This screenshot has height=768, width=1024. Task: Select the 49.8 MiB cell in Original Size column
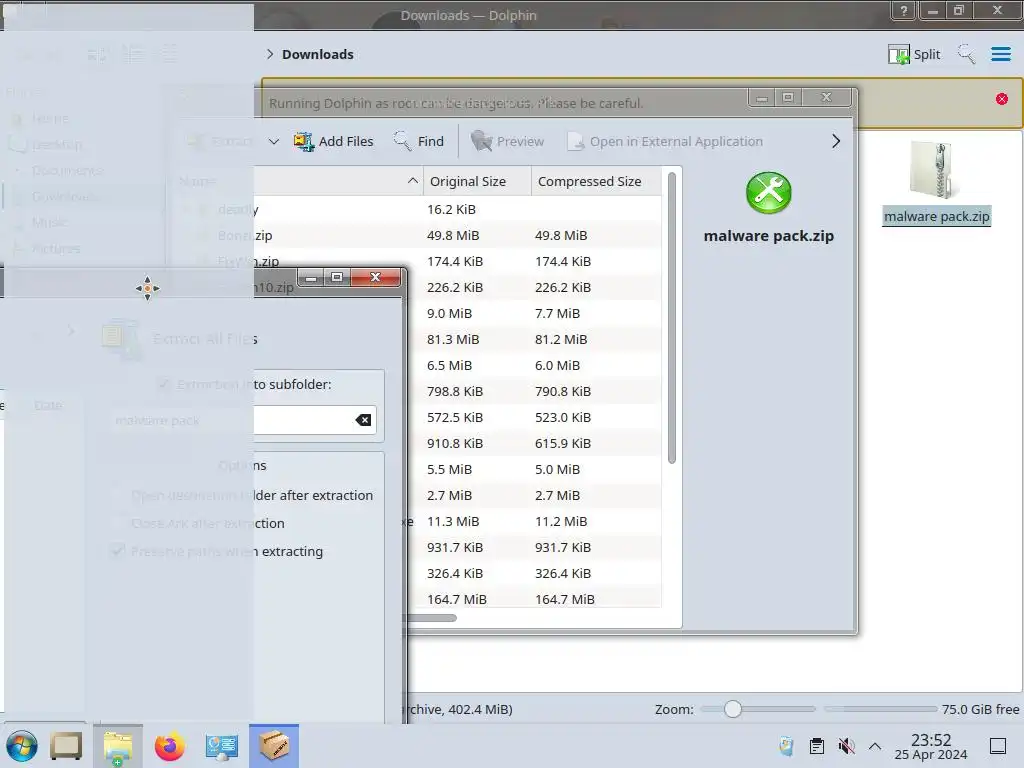point(453,235)
